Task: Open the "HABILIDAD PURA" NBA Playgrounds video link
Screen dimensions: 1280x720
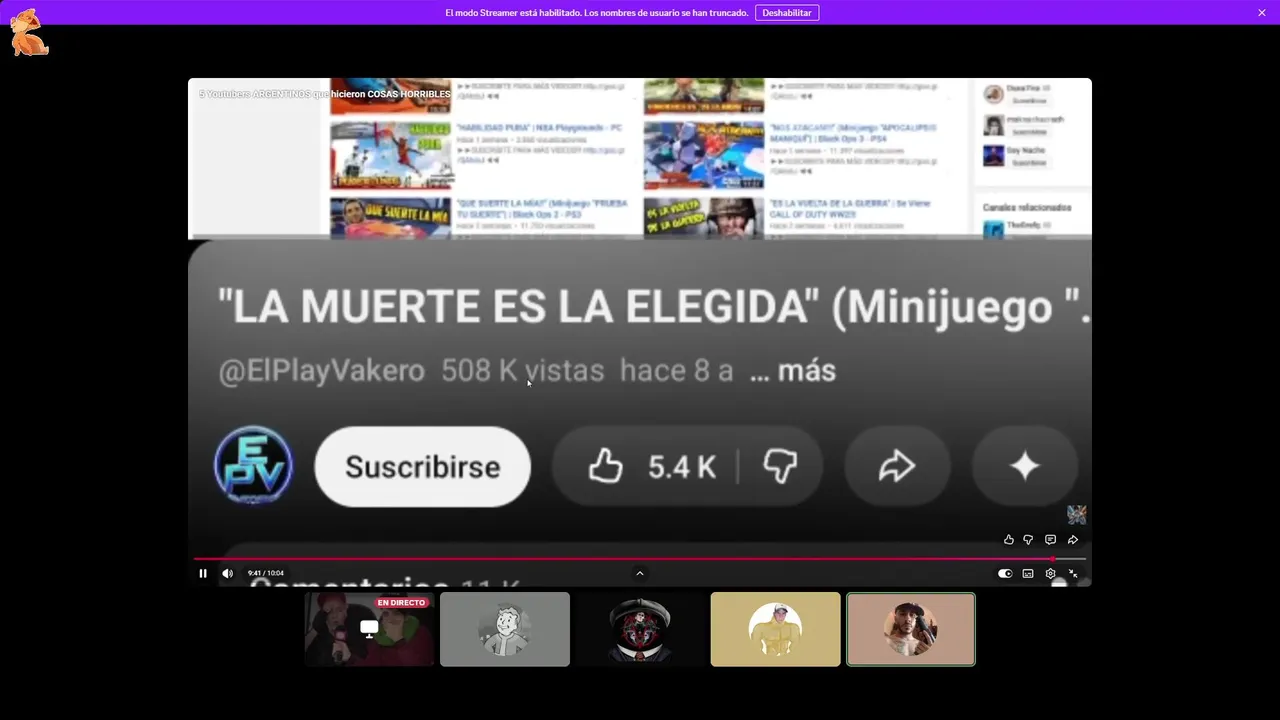Action: 539,128
